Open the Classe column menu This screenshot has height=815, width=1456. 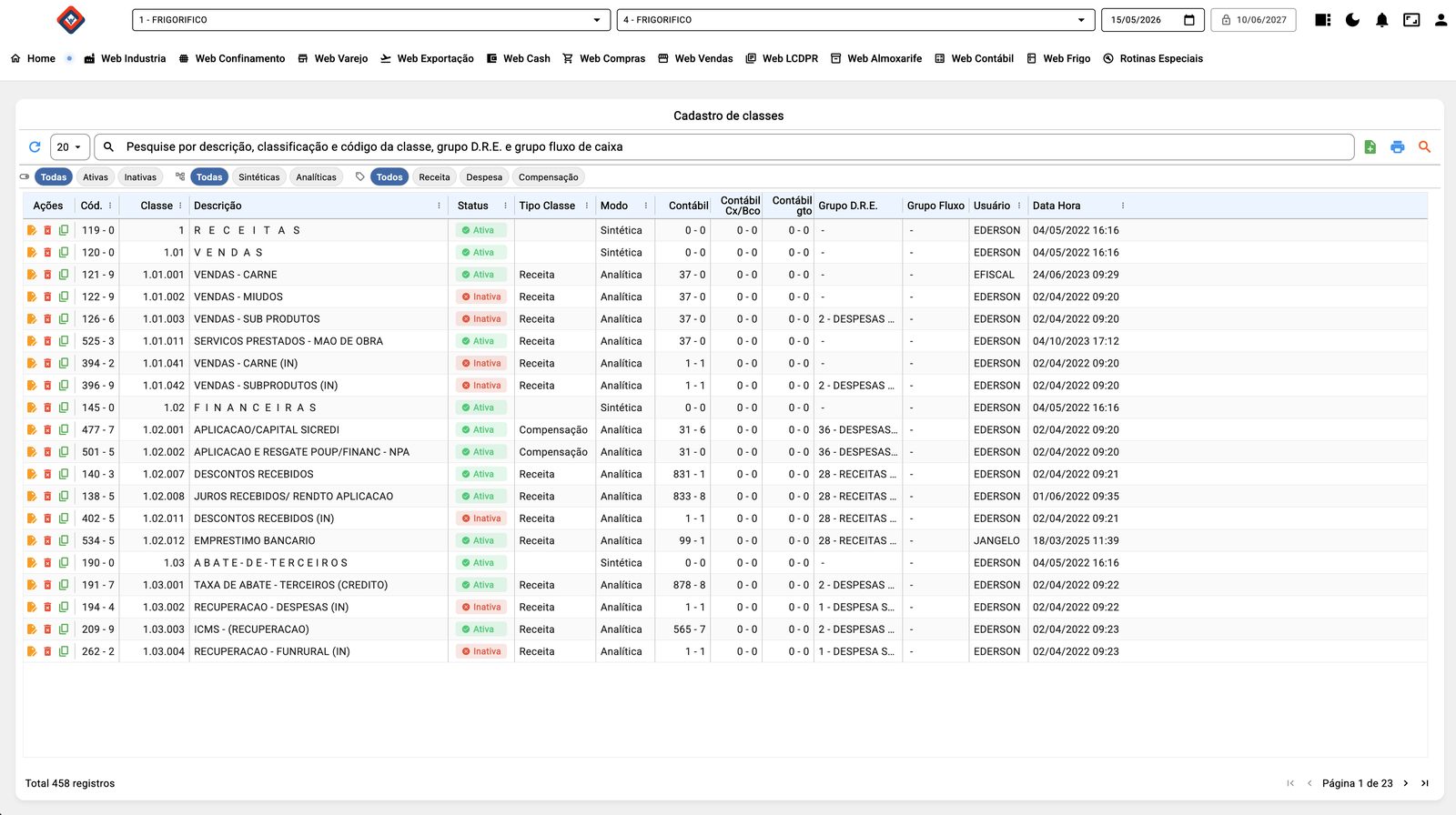tap(180, 206)
